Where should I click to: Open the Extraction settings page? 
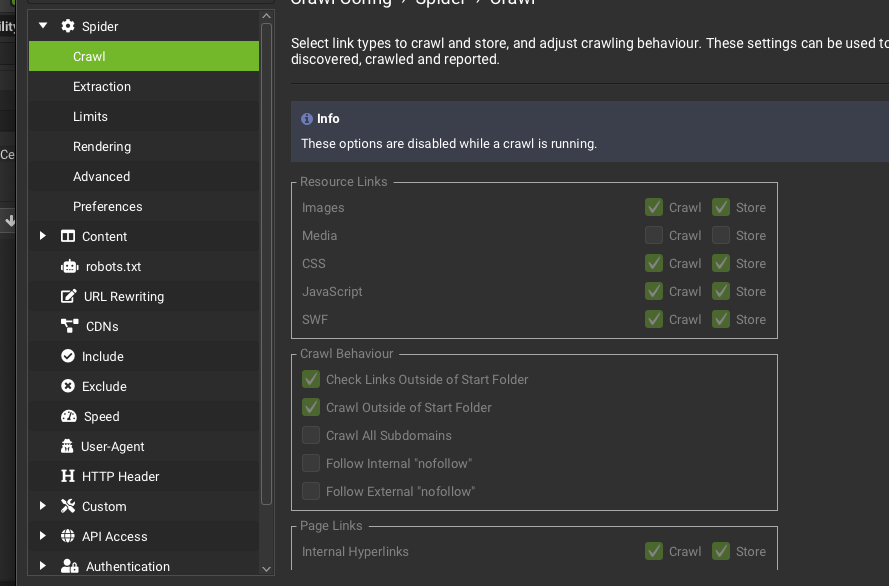pos(102,87)
